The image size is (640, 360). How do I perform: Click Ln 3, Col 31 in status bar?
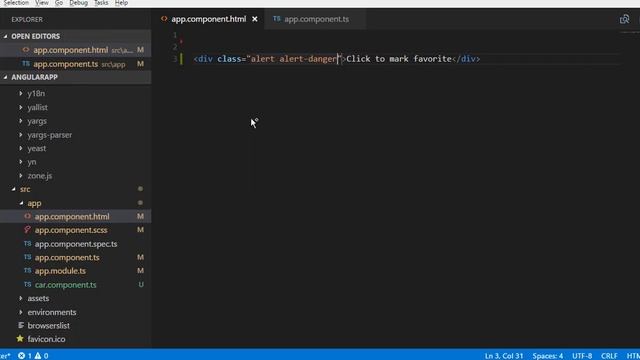pos(504,356)
